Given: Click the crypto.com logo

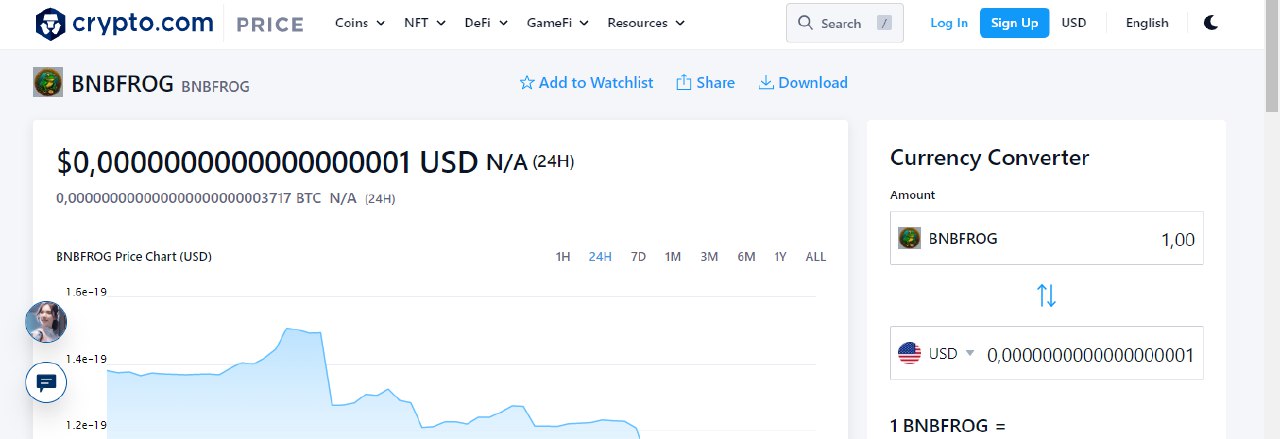Looking at the screenshot, I should tap(124, 23).
